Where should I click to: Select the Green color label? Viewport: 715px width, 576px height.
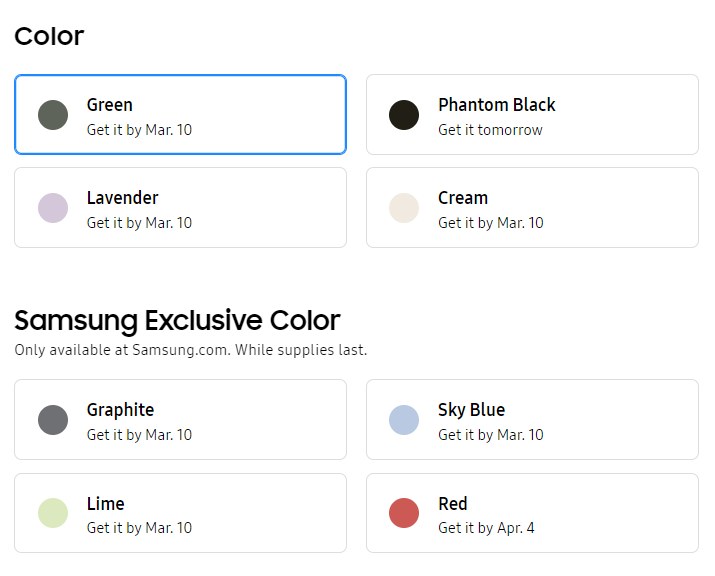(110, 105)
